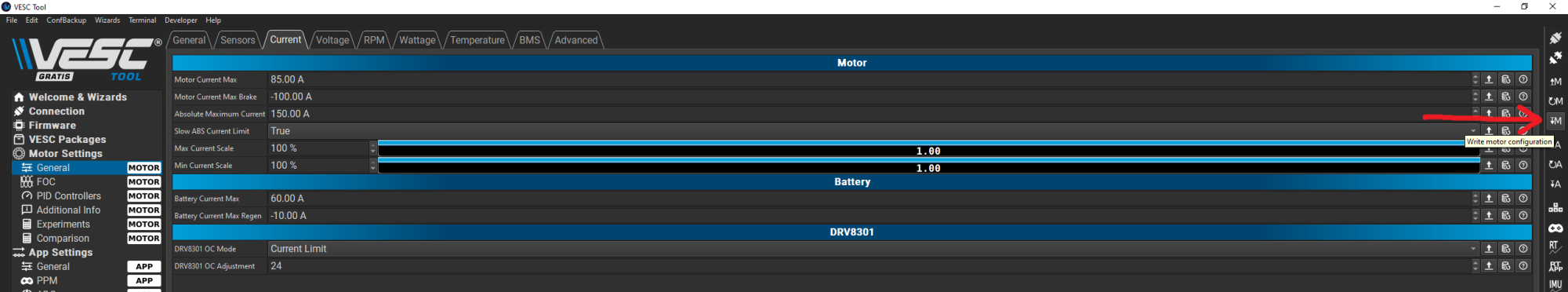Click the Write motor configuration icon
Viewport: 1568px width, 292px height.
tap(1555, 121)
